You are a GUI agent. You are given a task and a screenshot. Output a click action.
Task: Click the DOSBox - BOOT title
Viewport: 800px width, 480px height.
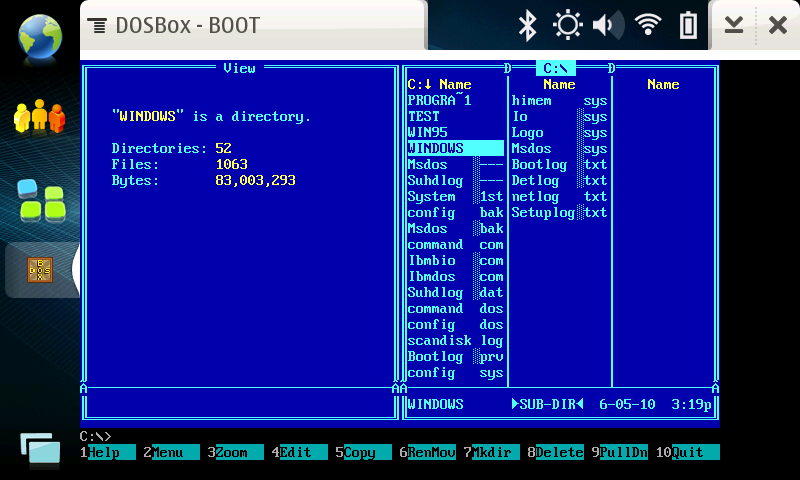188,26
